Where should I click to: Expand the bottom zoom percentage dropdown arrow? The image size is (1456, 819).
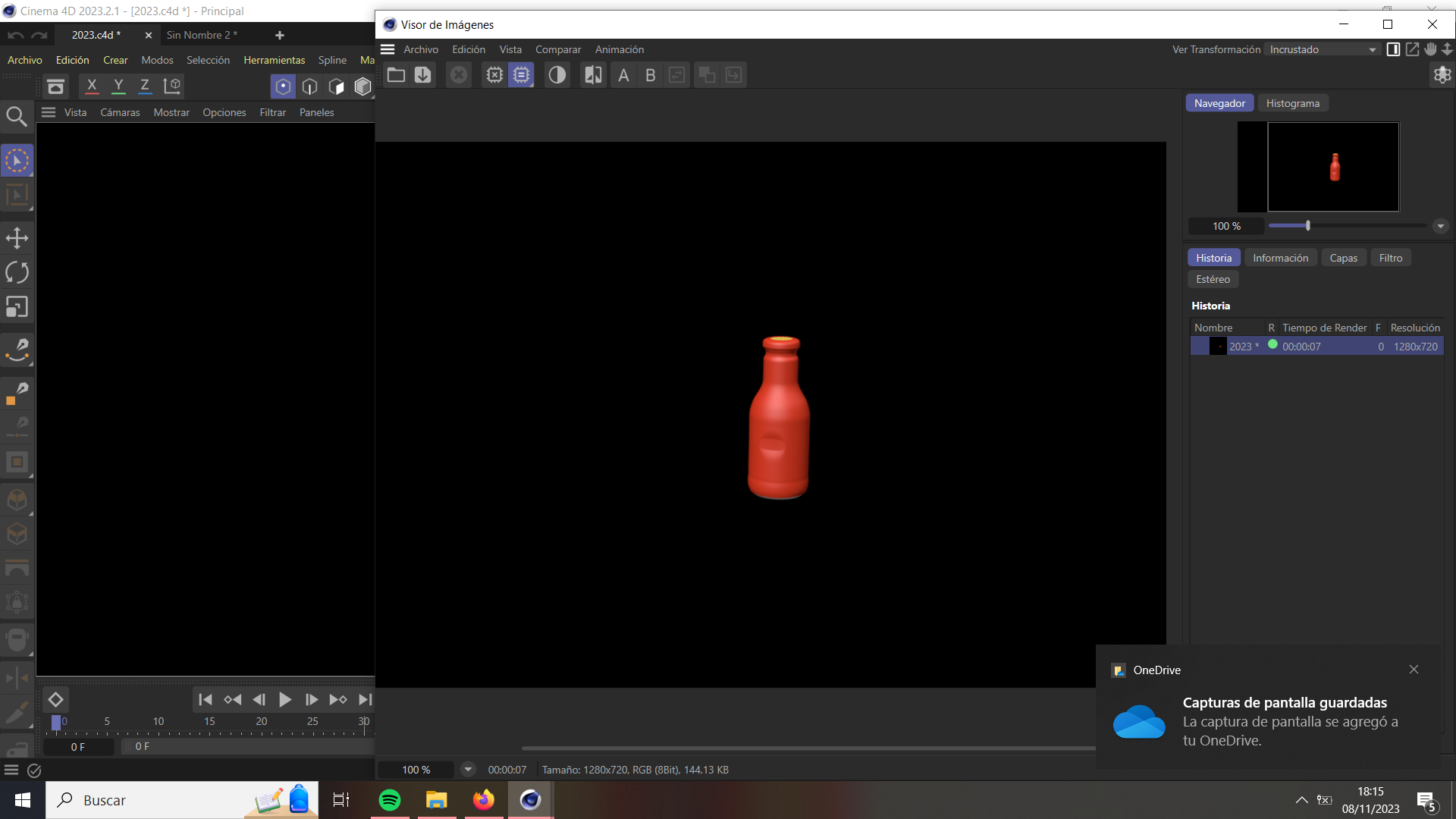468,770
